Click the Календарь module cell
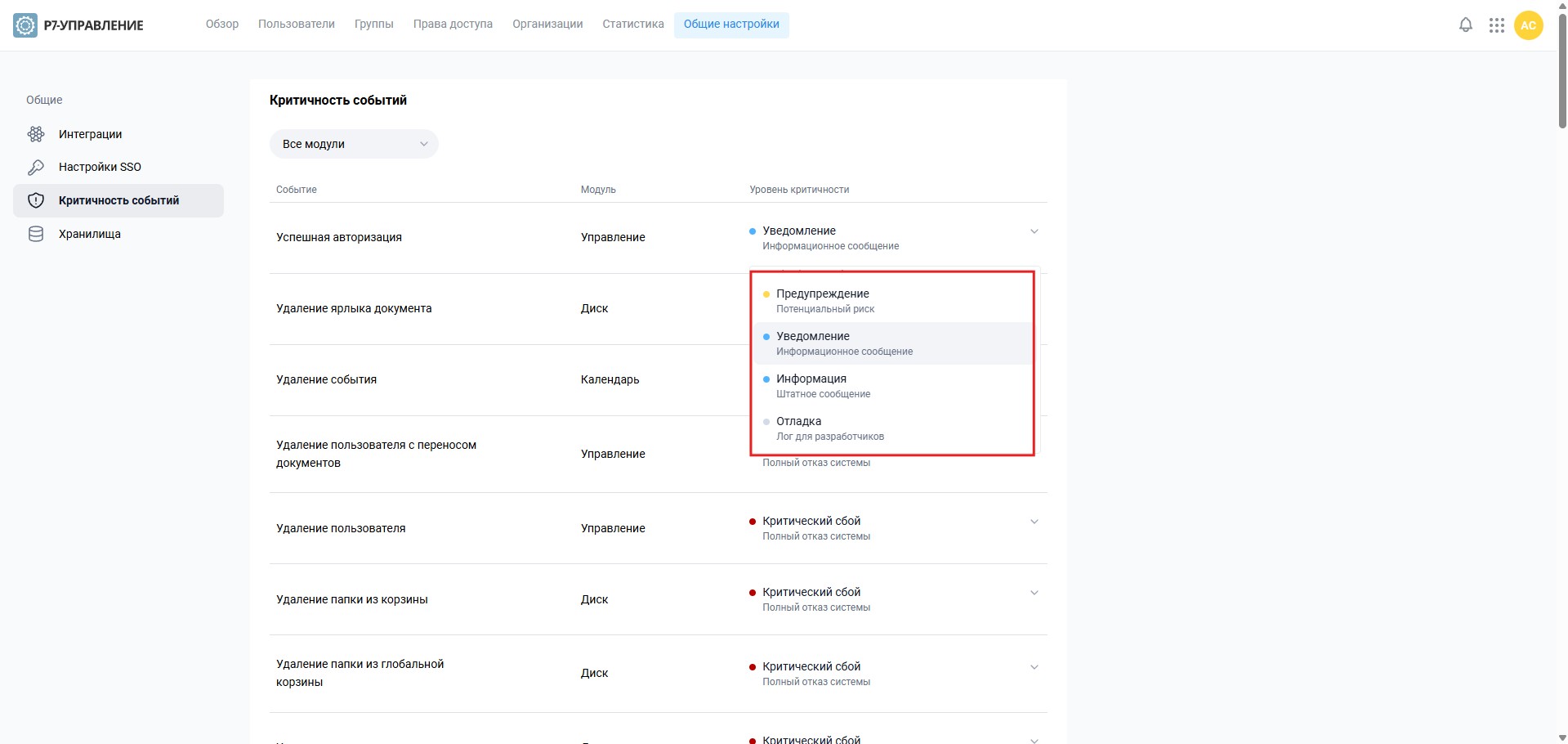 click(x=610, y=379)
